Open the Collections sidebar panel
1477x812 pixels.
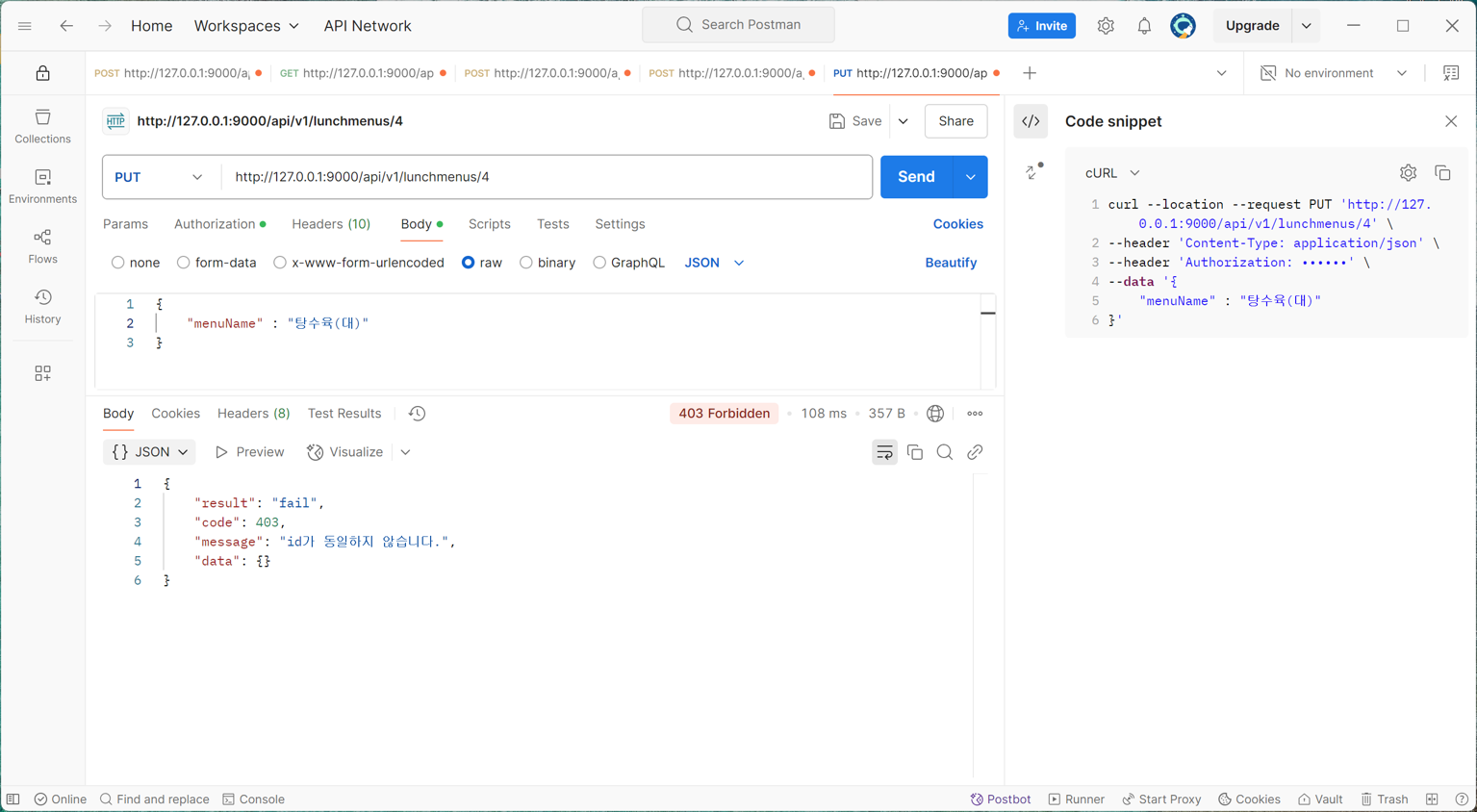(x=42, y=126)
